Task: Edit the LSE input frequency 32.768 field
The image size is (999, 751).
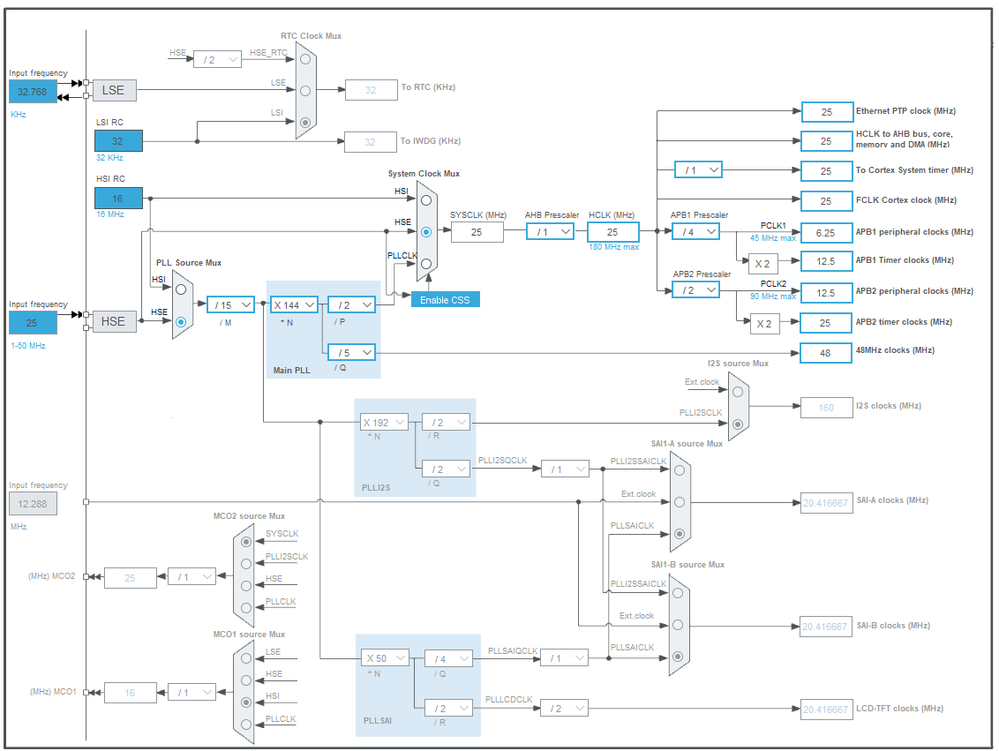Action: click(33, 91)
